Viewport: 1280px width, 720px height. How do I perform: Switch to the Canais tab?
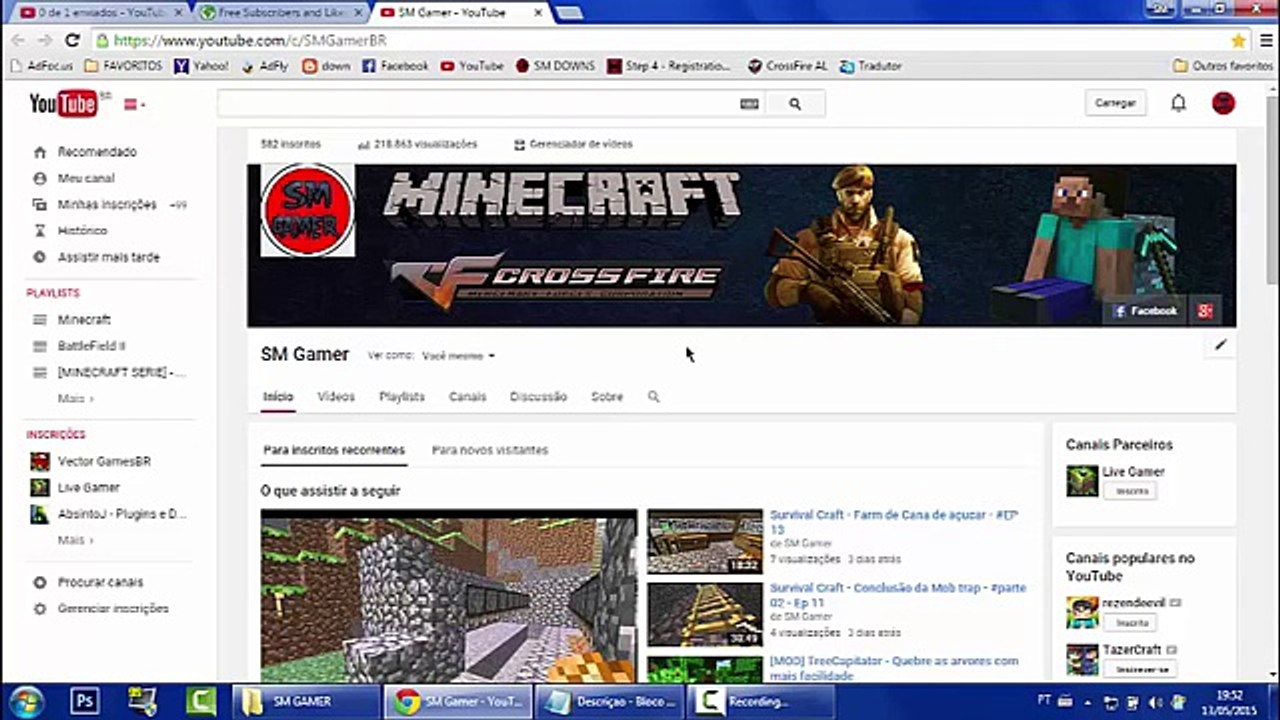[x=467, y=397]
